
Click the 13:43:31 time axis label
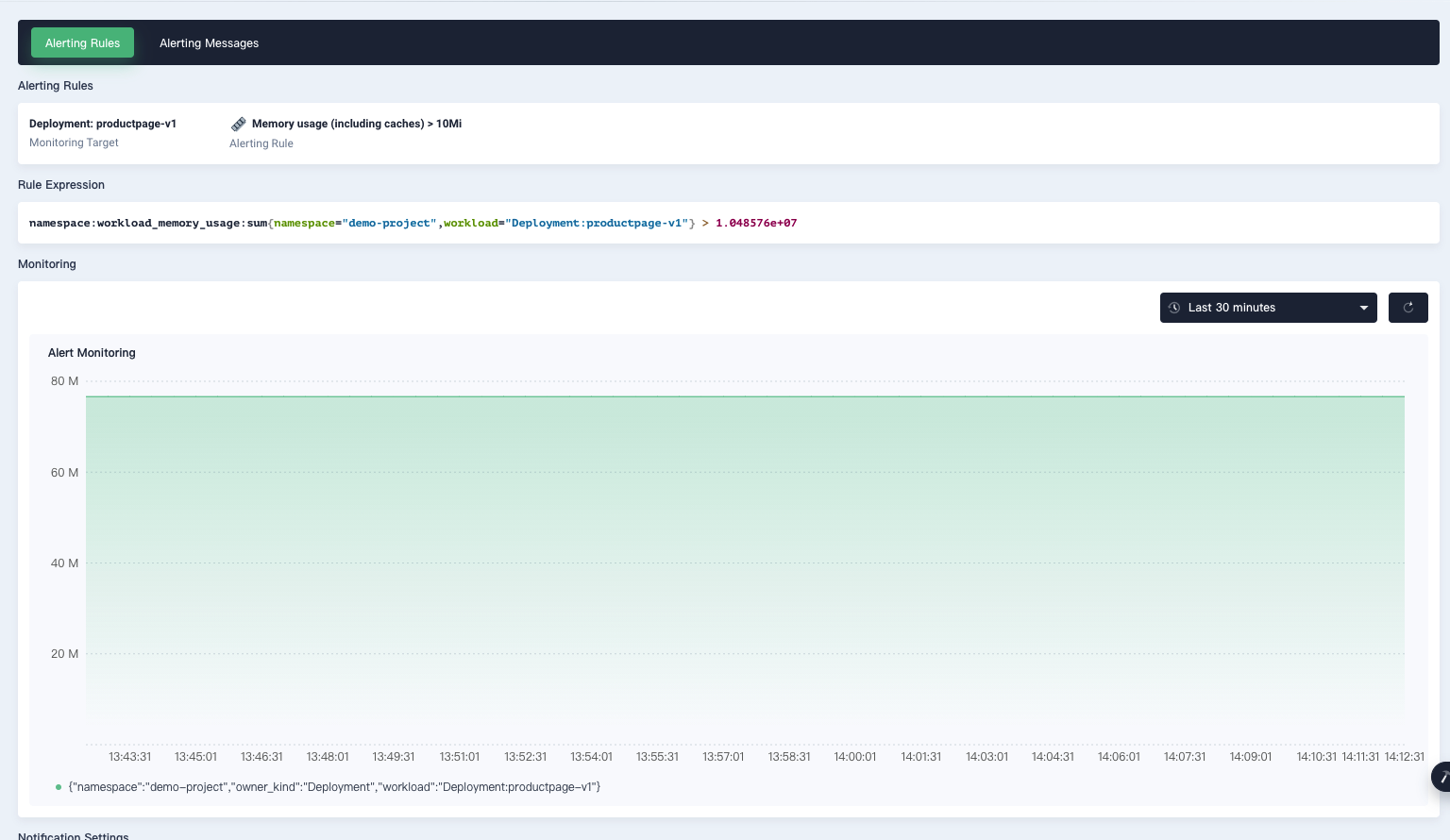pos(130,757)
